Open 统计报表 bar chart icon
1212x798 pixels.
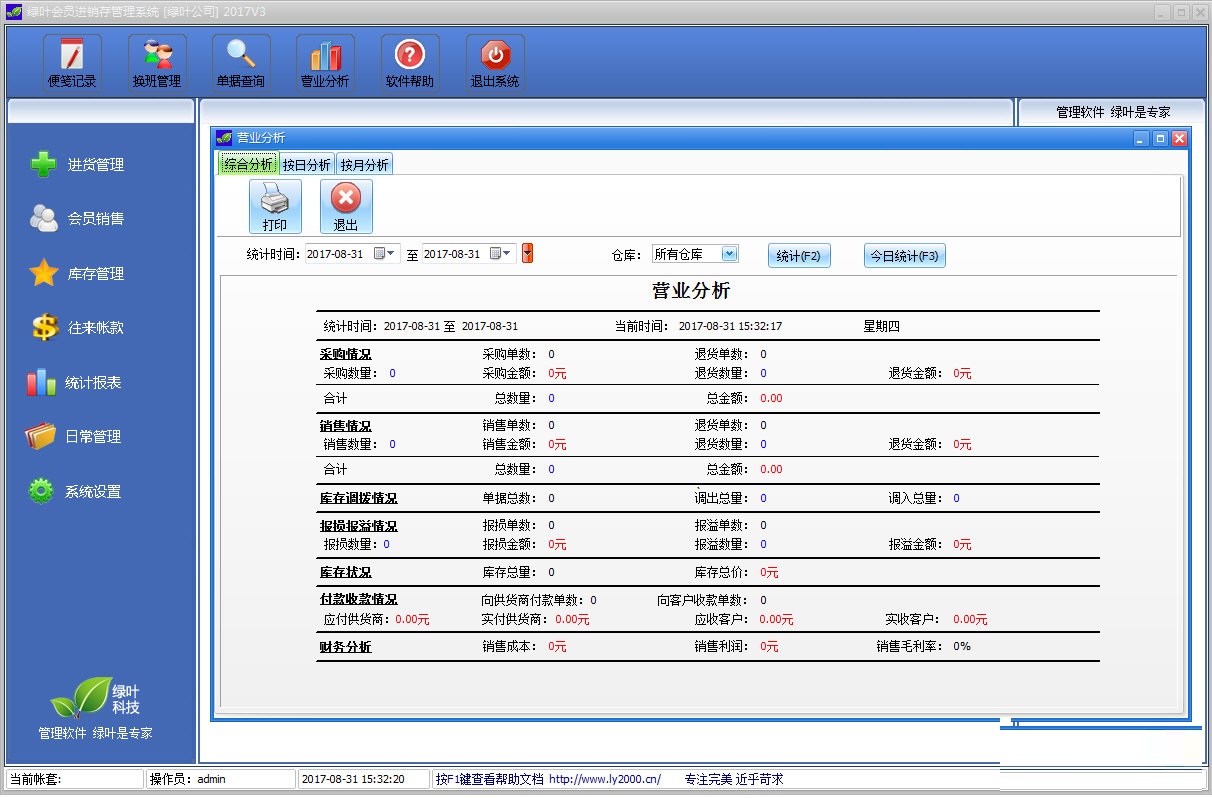click(x=41, y=382)
